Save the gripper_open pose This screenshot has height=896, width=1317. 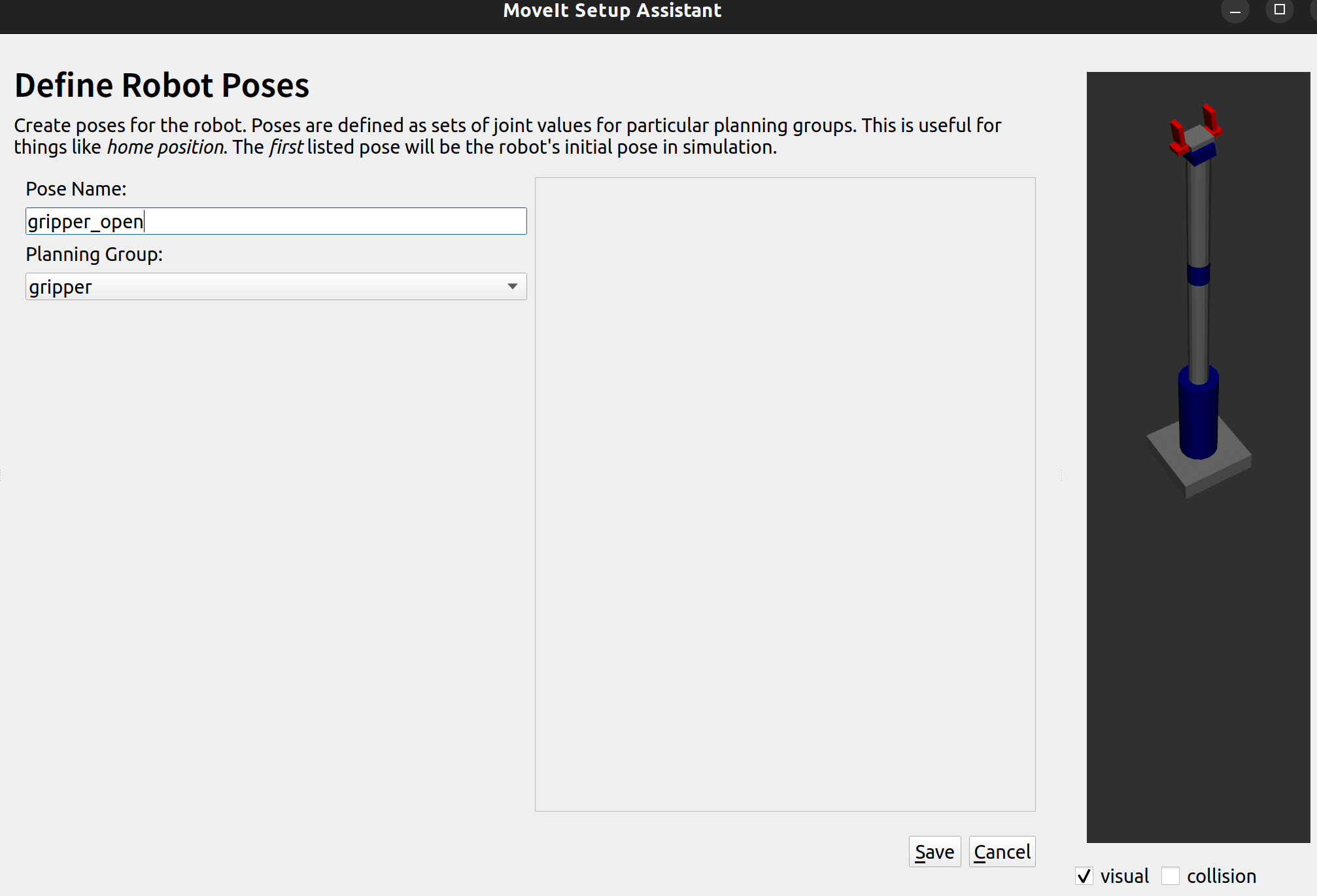pyautogui.click(x=934, y=852)
